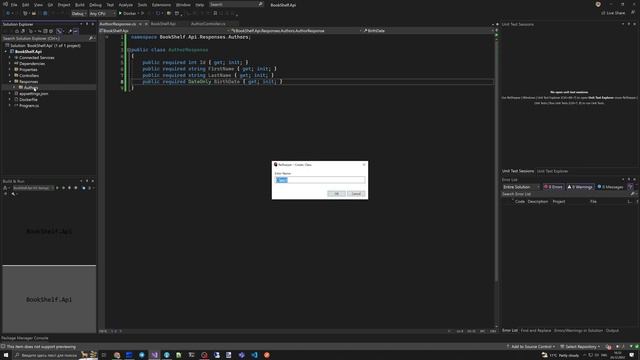Click the Solution Explorer properties wrench icon
Viewport: 640px width, 360px height.
70,31
